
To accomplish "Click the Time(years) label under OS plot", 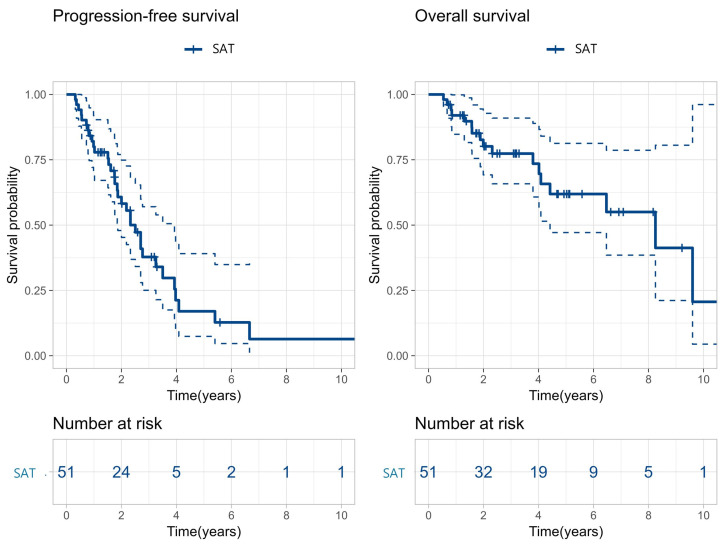I will (x=566, y=396).
